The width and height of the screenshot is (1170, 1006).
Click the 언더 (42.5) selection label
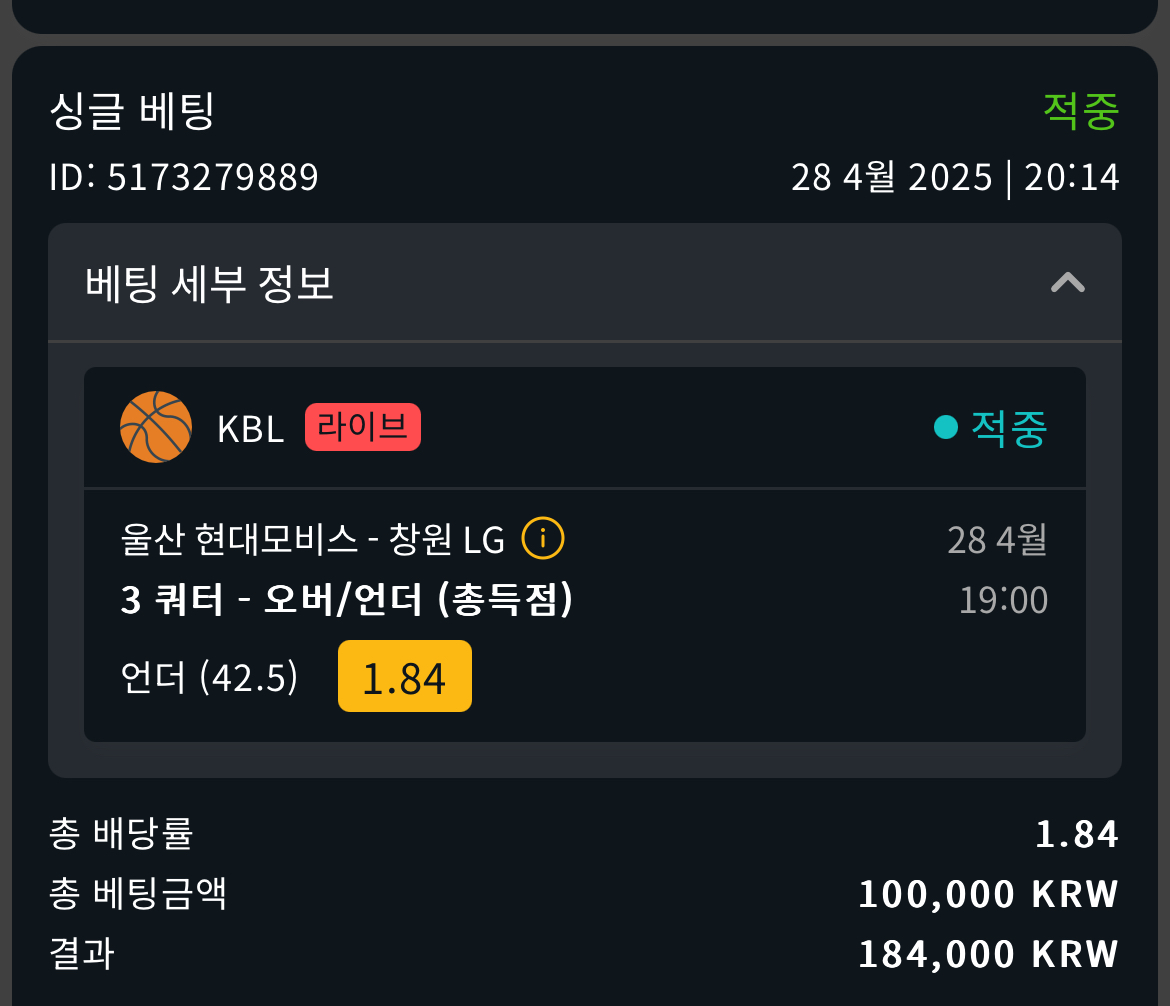pos(209,677)
